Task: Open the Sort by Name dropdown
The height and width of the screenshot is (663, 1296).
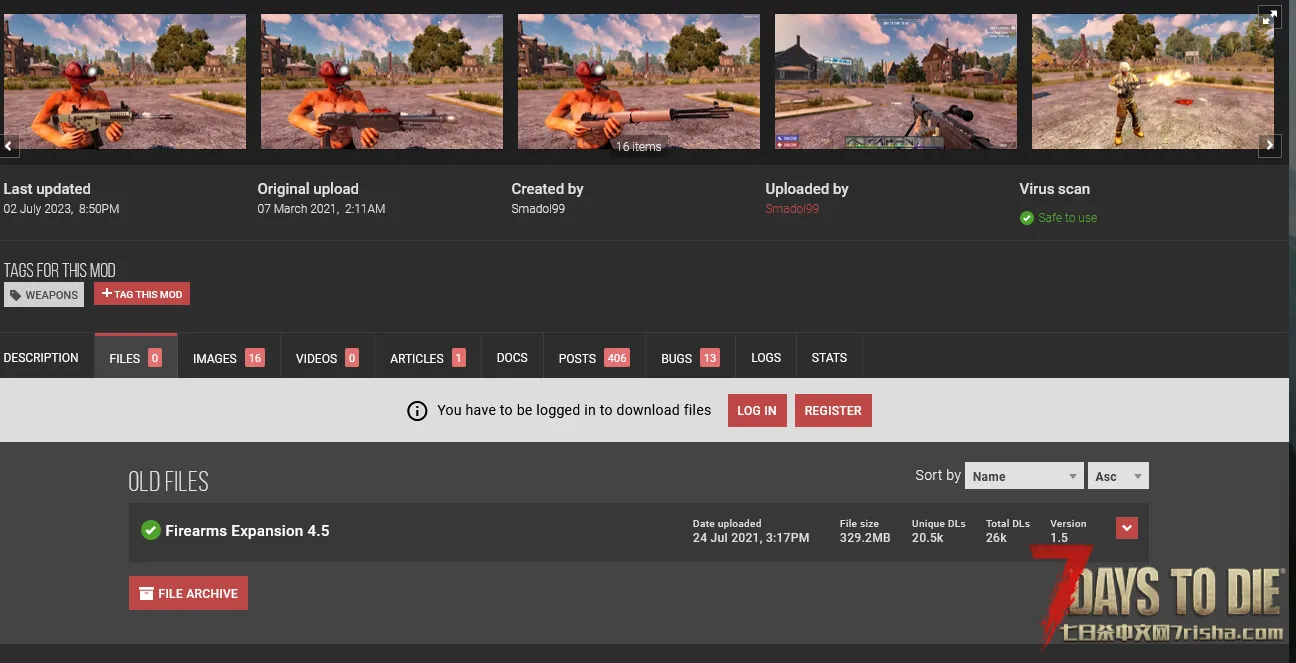Action: [1023, 476]
